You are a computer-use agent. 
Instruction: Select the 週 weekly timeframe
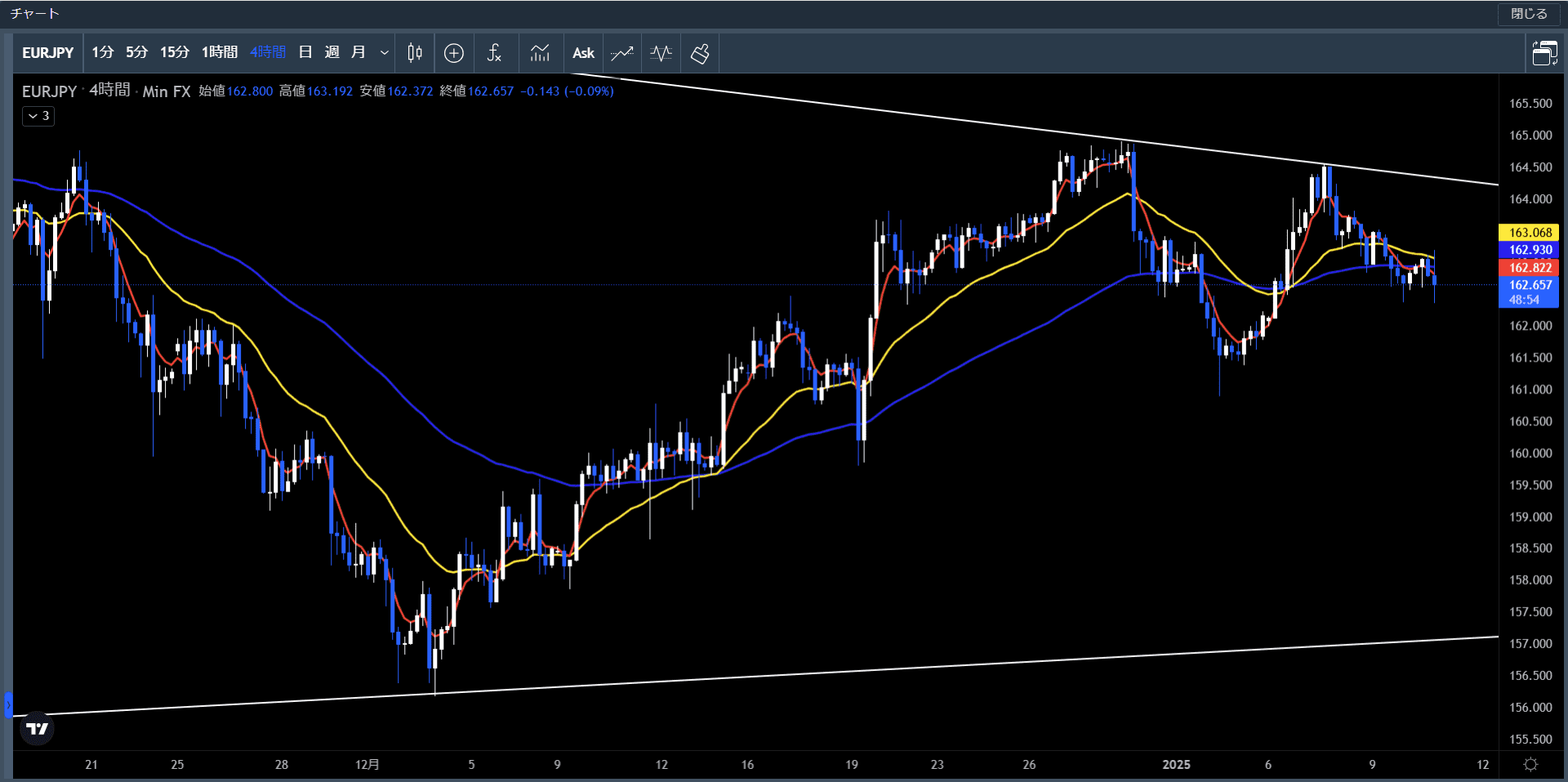click(332, 53)
